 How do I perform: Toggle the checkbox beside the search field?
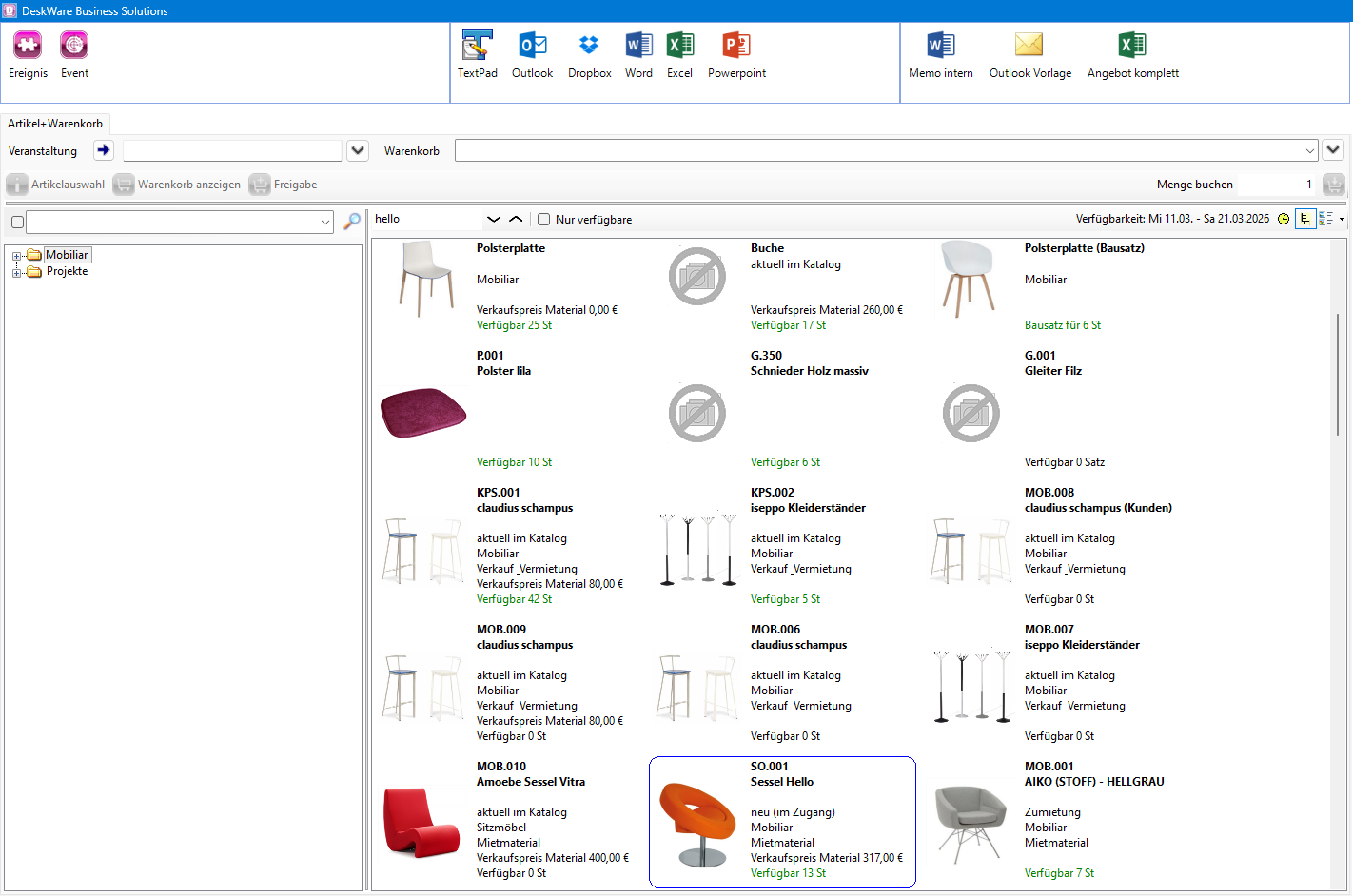pos(15,221)
